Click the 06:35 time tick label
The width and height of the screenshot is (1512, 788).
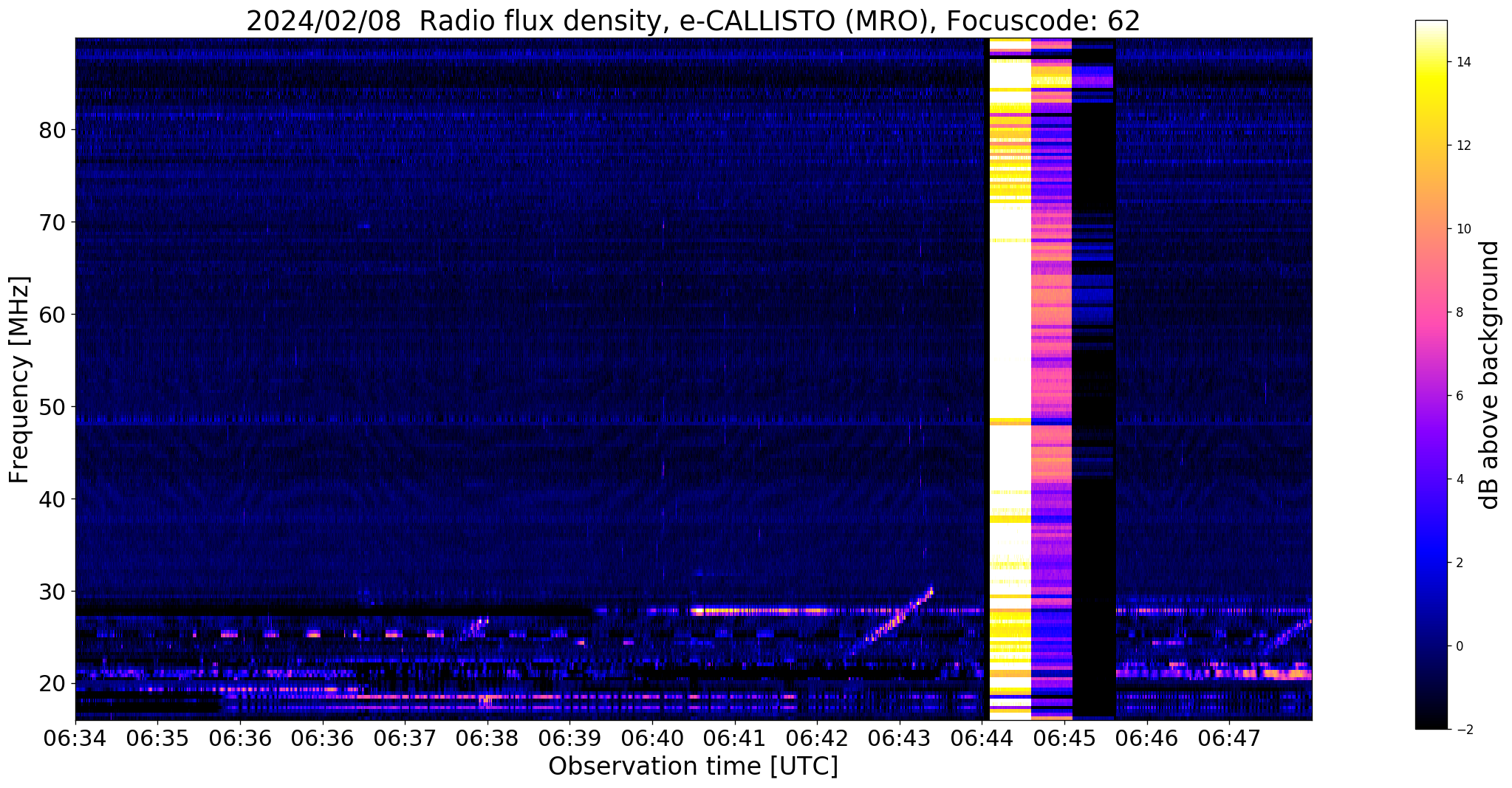157,737
